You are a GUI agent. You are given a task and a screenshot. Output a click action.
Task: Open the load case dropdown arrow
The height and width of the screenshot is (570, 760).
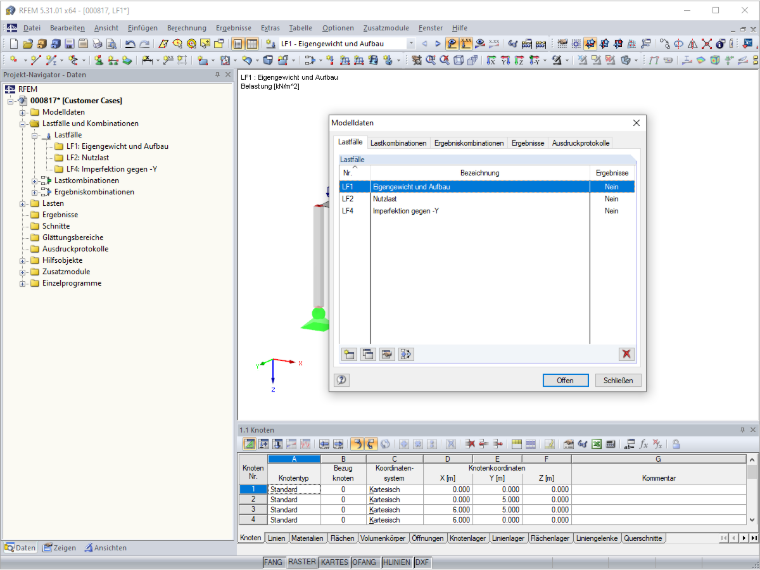[x=411, y=44]
